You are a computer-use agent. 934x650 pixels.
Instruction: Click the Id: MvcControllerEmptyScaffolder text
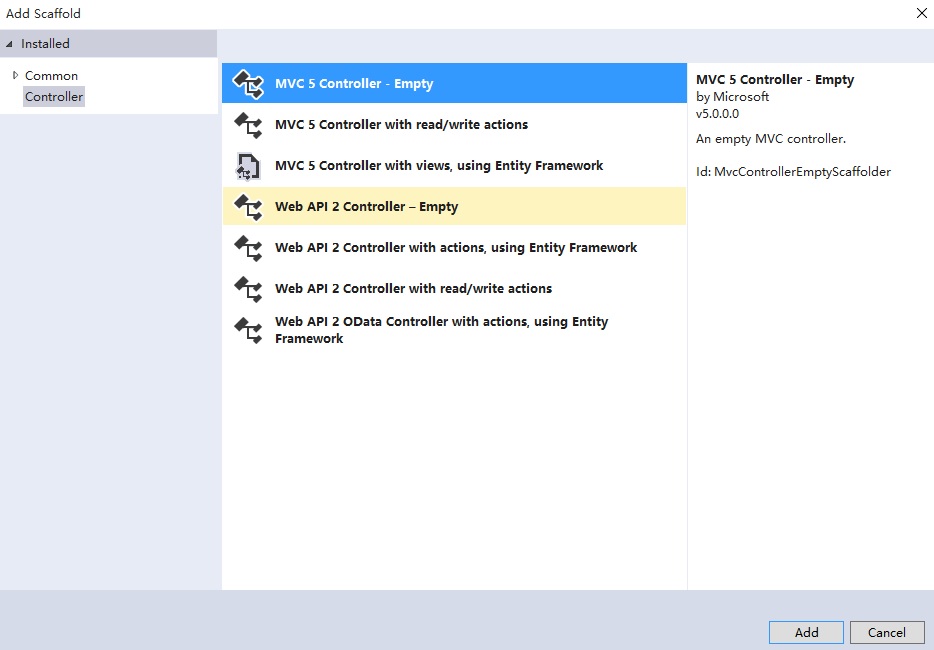(x=793, y=172)
